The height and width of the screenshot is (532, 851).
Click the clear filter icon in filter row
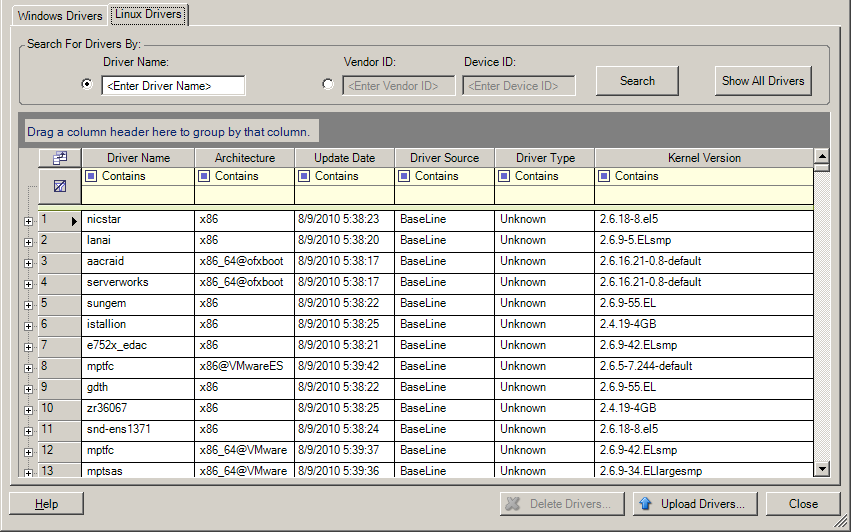click(60, 186)
